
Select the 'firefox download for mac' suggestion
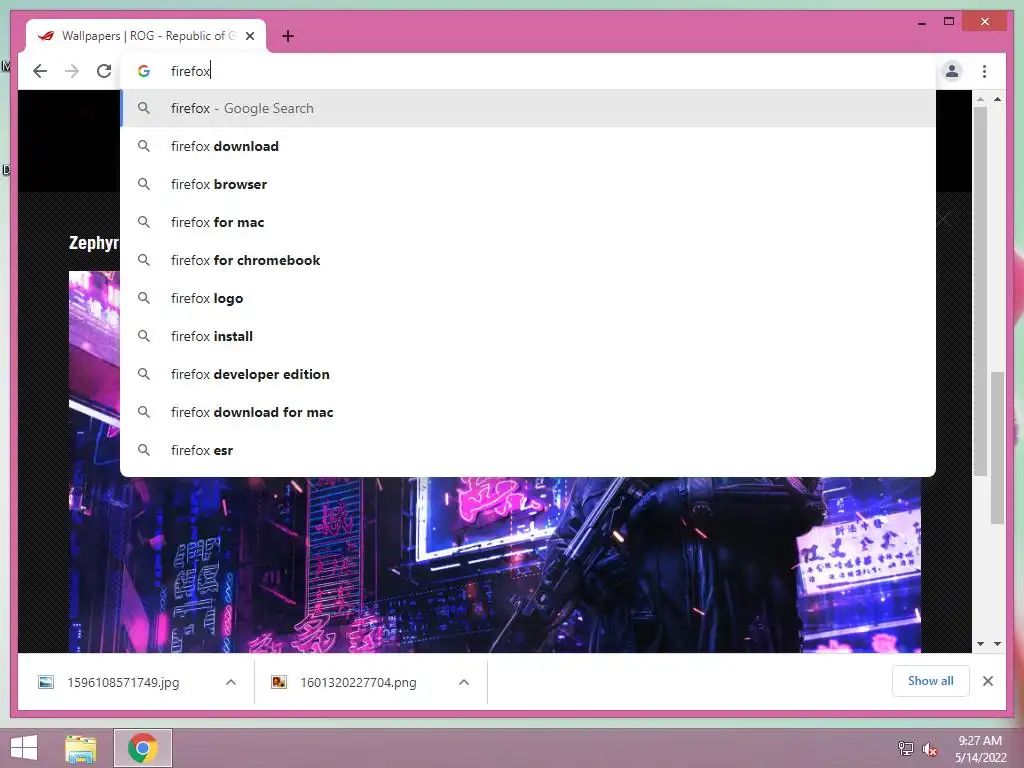[528, 411]
